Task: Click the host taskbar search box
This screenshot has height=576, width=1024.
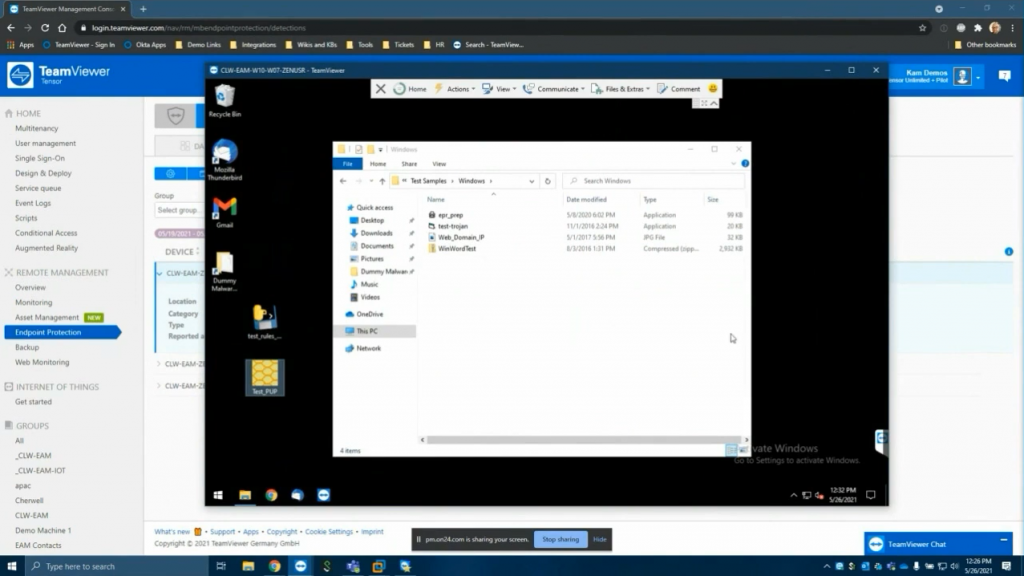Action: coord(117,566)
